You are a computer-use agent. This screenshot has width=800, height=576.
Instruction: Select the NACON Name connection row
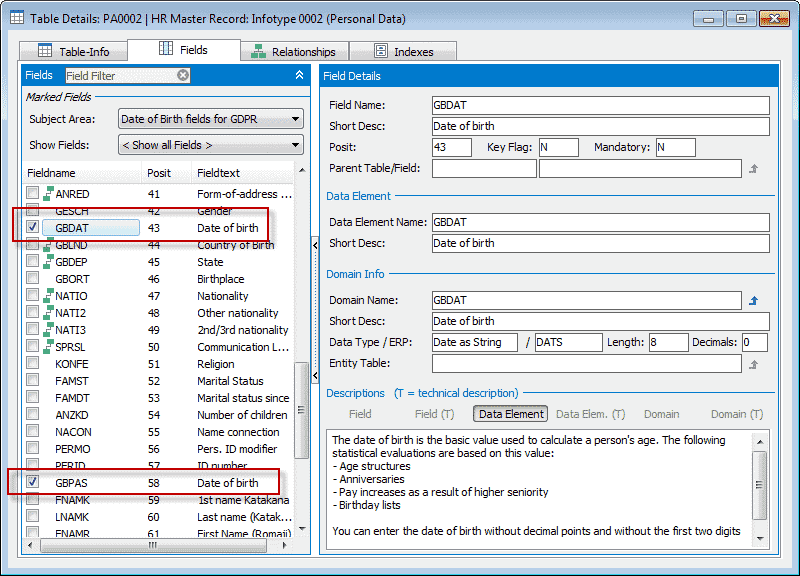[158, 432]
